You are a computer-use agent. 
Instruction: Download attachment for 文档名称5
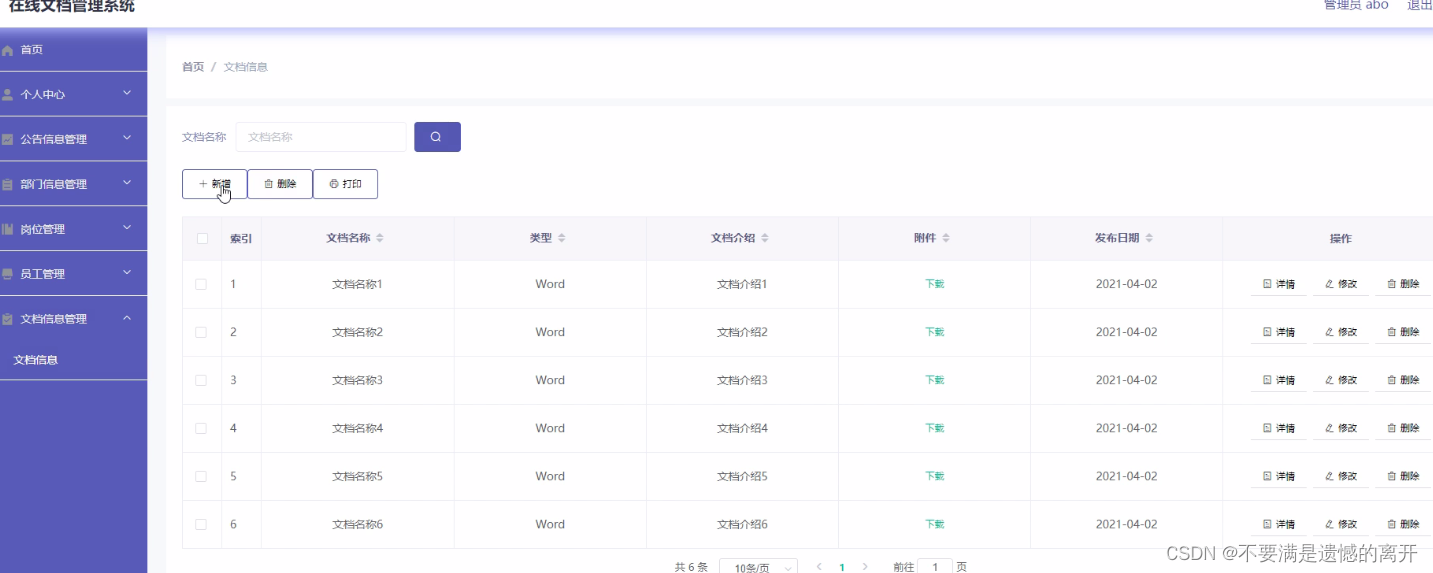[x=934, y=476]
